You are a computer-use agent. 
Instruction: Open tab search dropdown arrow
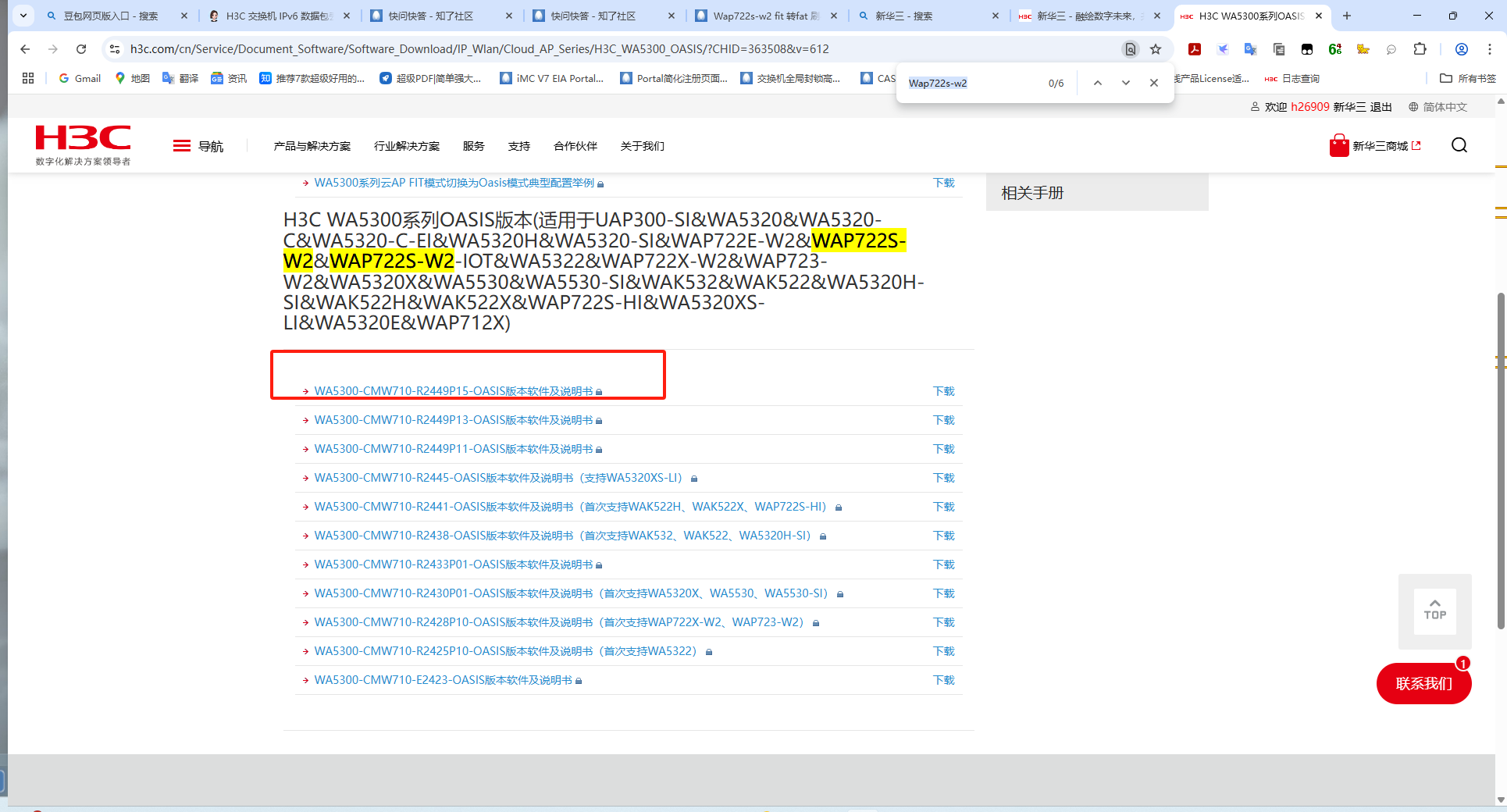(23, 16)
